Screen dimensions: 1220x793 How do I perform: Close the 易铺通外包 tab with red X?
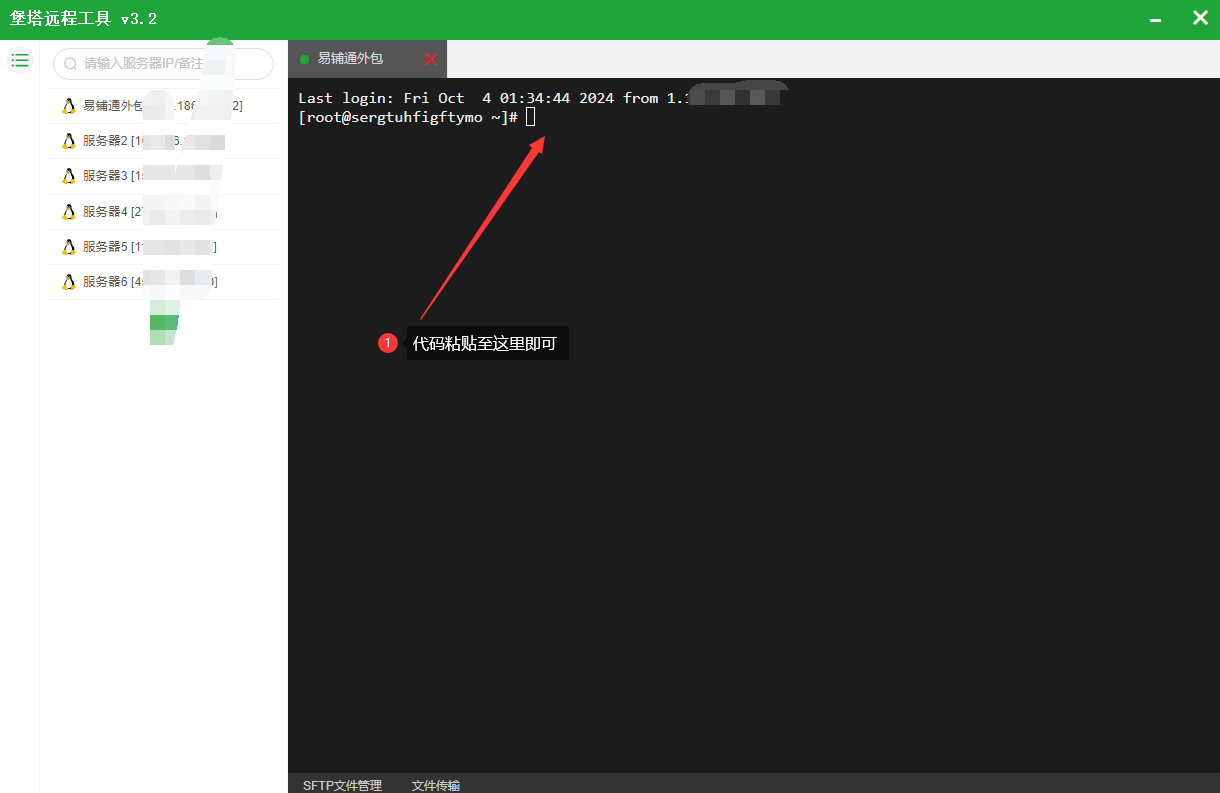point(431,59)
